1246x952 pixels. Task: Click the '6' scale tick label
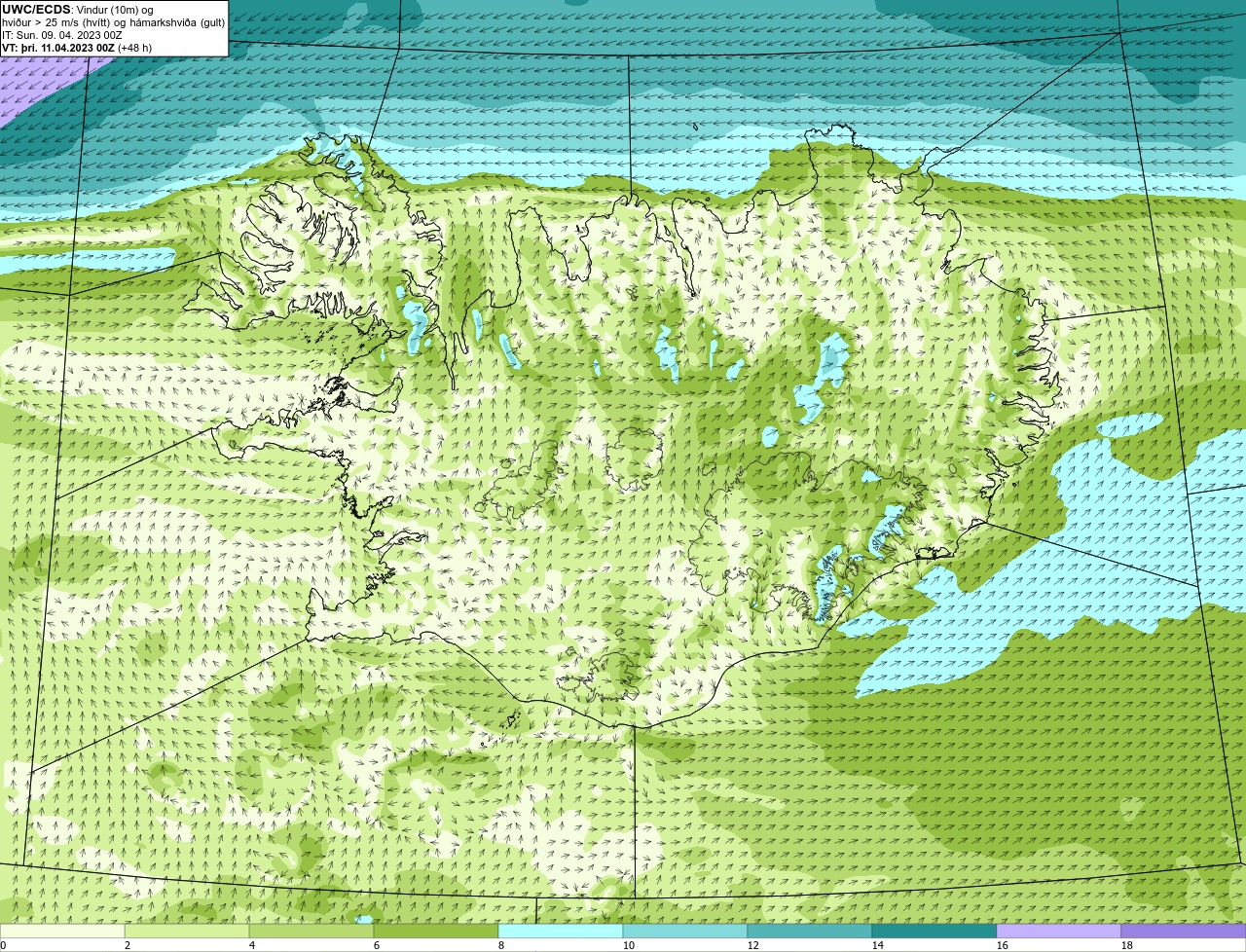click(377, 945)
